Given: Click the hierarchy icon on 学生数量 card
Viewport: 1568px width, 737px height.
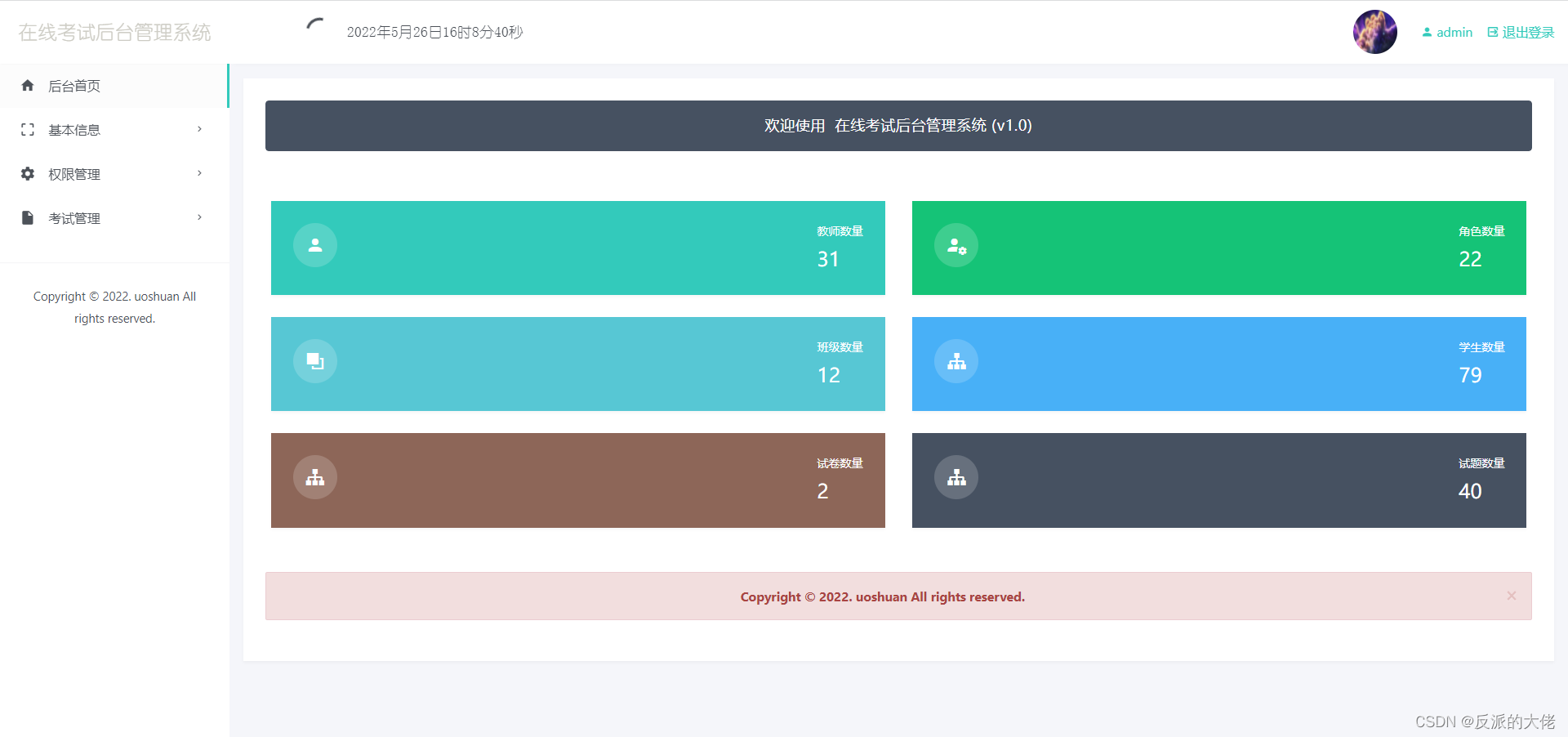Looking at the screenshot, I should [x=956, y=361].
